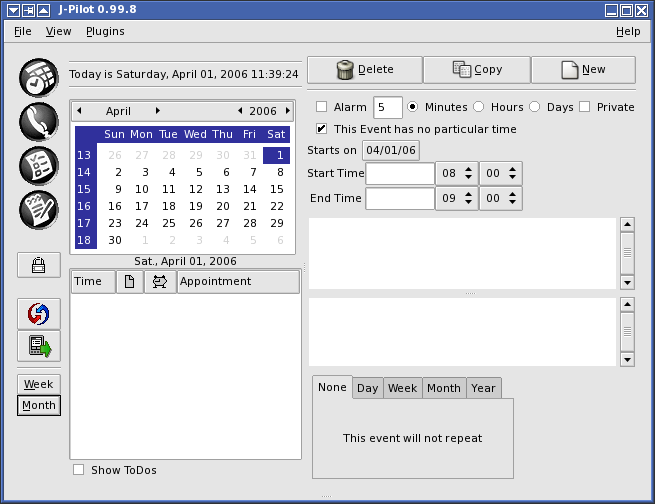Click the Backup device icon button
The height and width of the screenshot is (504, 655).
[39, 346]
